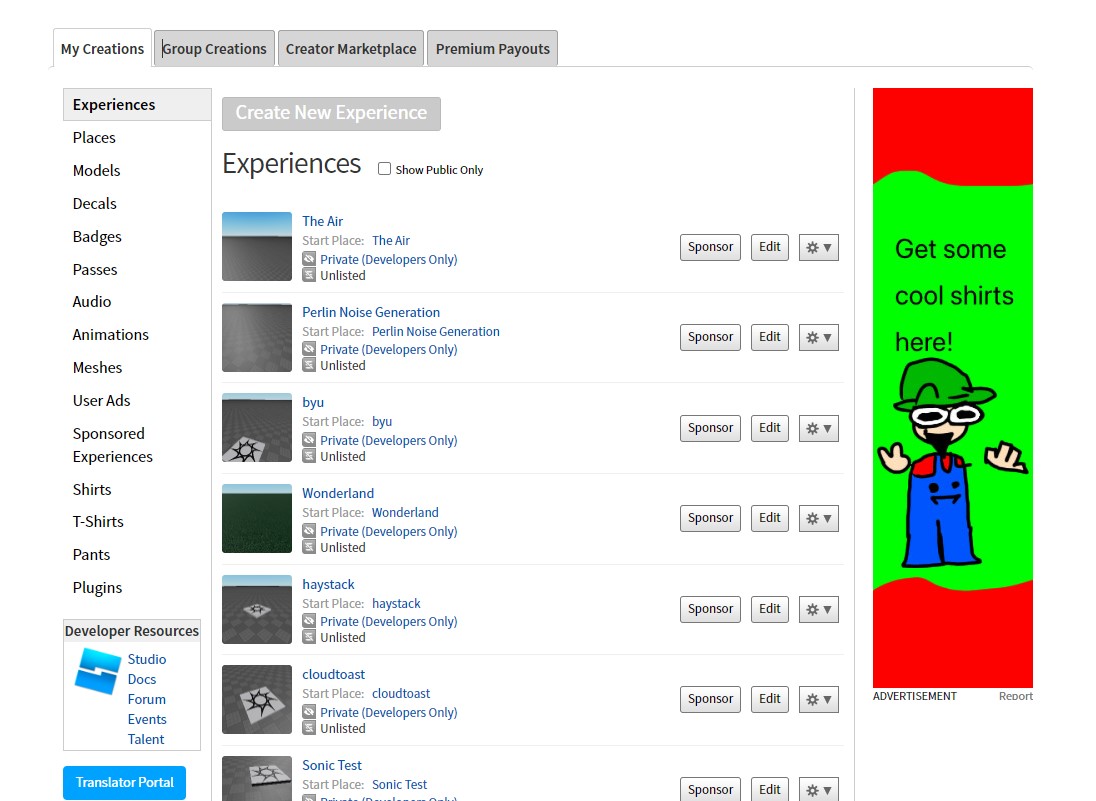Click the unlisted icon under Perlin Noise Generation

[x=309, y=365]
